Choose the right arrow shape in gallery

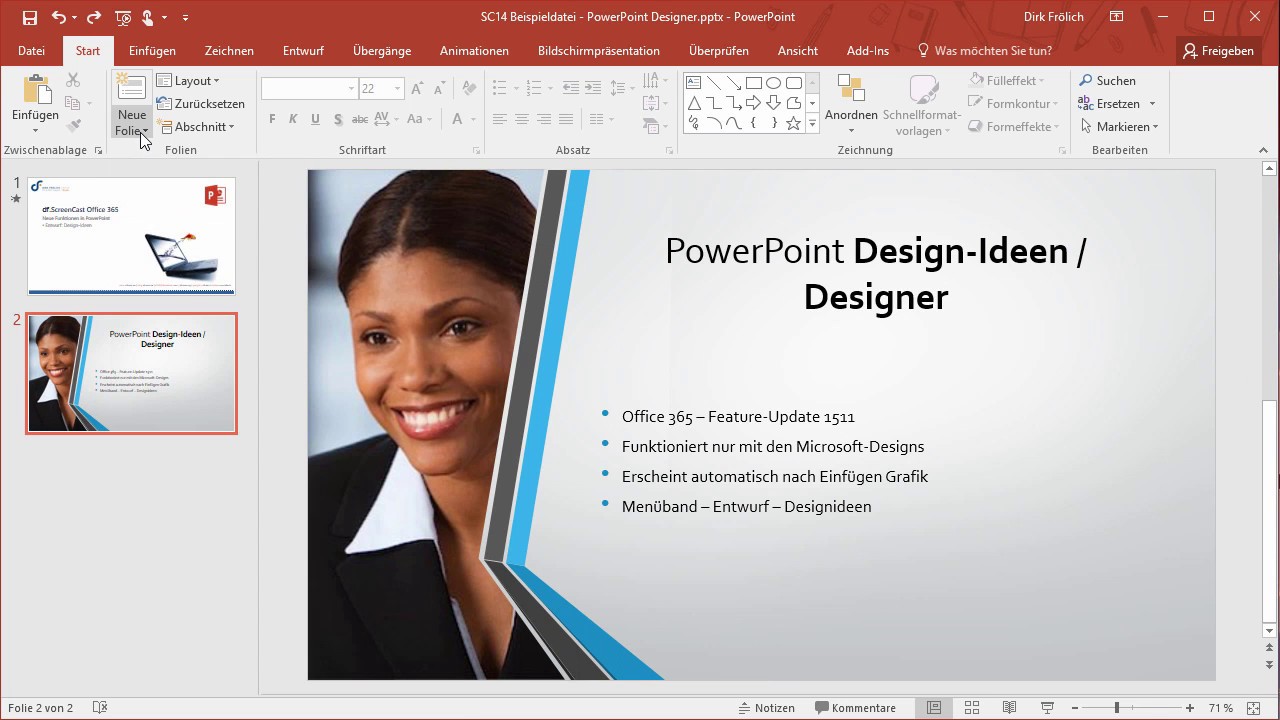click(x=754, y=103)
